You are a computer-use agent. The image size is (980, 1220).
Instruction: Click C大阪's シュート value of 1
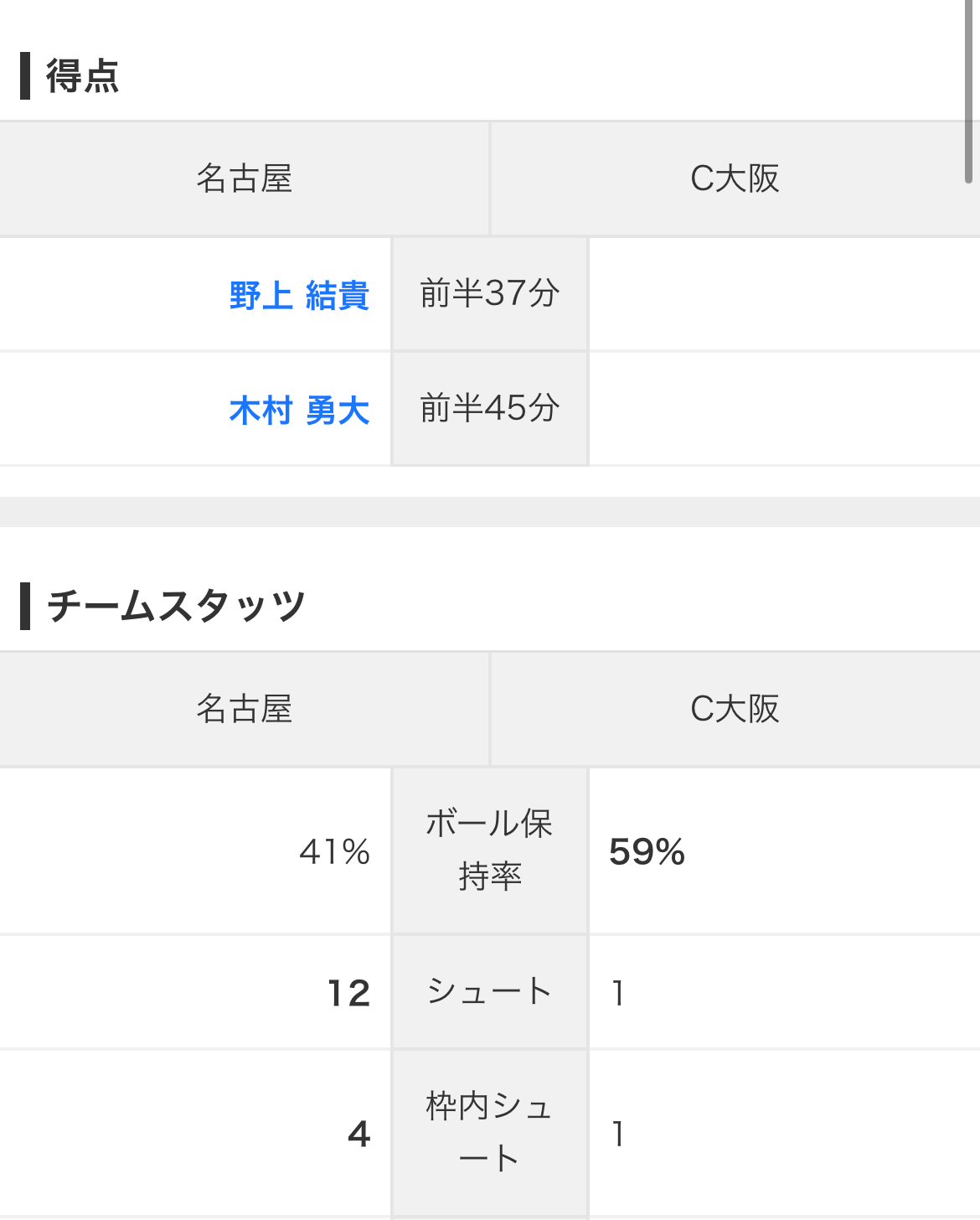tap(618, 994)
